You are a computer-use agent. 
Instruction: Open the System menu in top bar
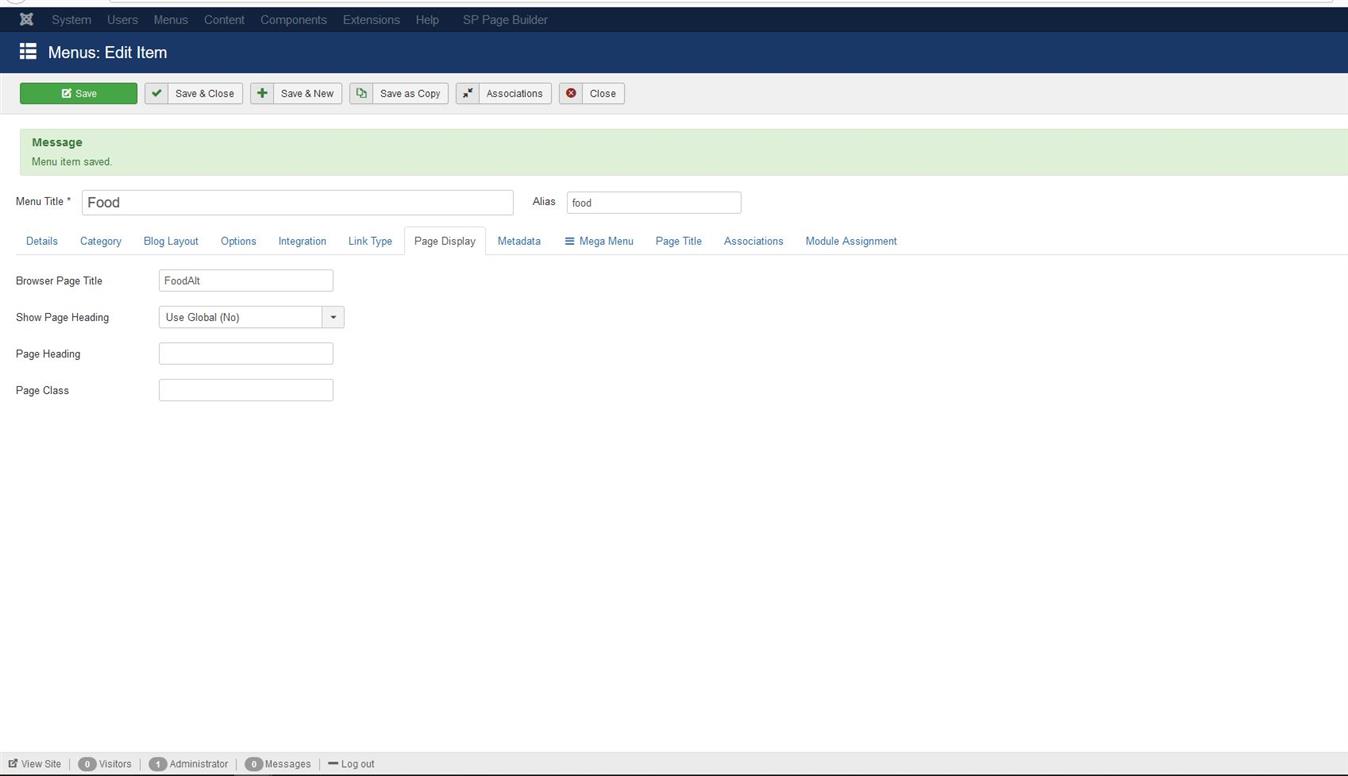tap(71, 20)
